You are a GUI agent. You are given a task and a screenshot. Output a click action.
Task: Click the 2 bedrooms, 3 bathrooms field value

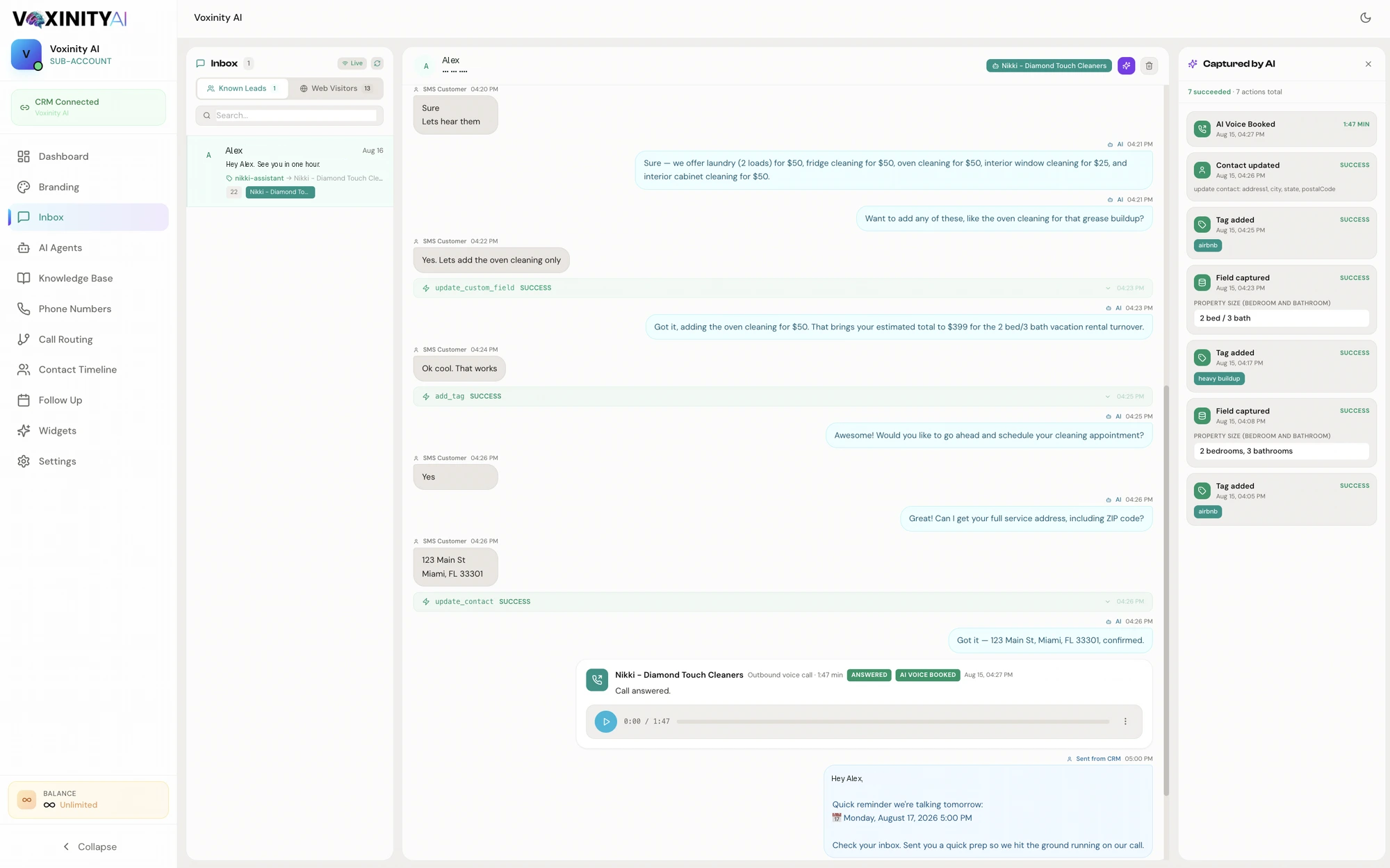point(1282,451)
